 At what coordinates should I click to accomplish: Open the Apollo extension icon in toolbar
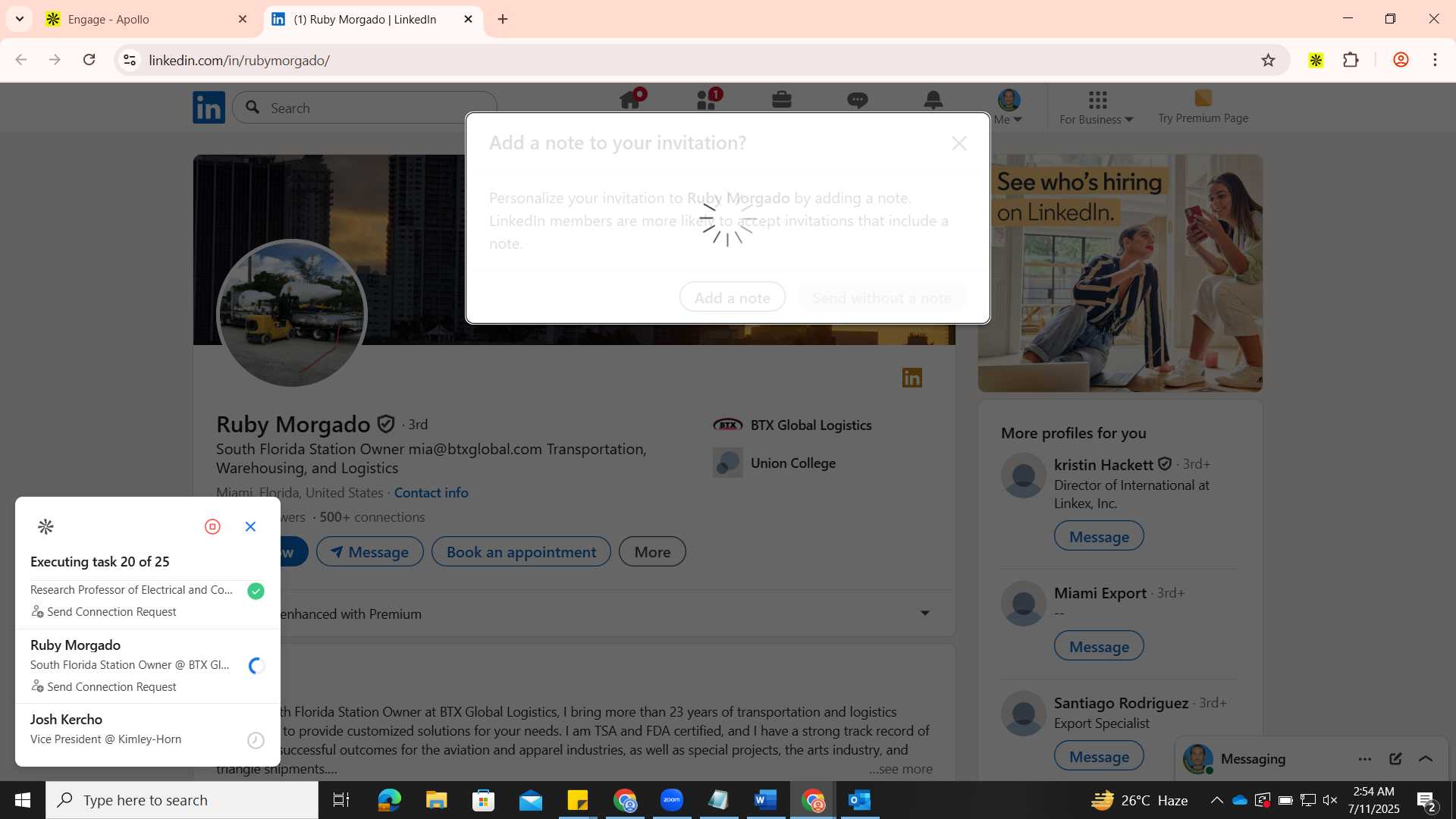(x=1316, y=60)
